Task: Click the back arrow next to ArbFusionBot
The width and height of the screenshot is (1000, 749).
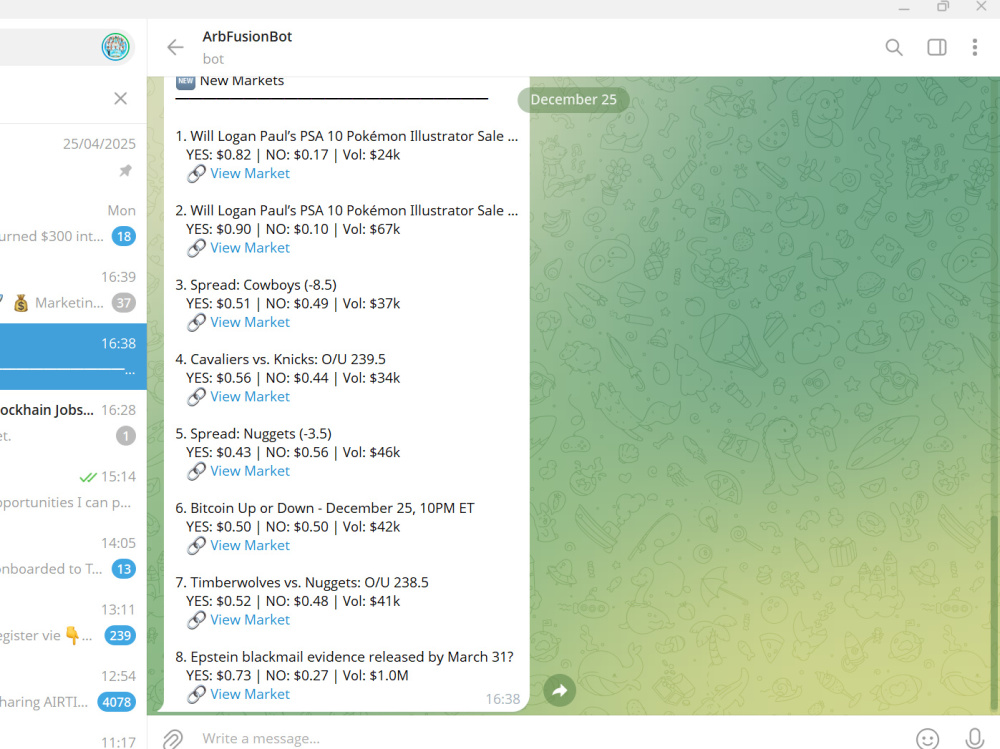Action: click(x=175, y=47)
